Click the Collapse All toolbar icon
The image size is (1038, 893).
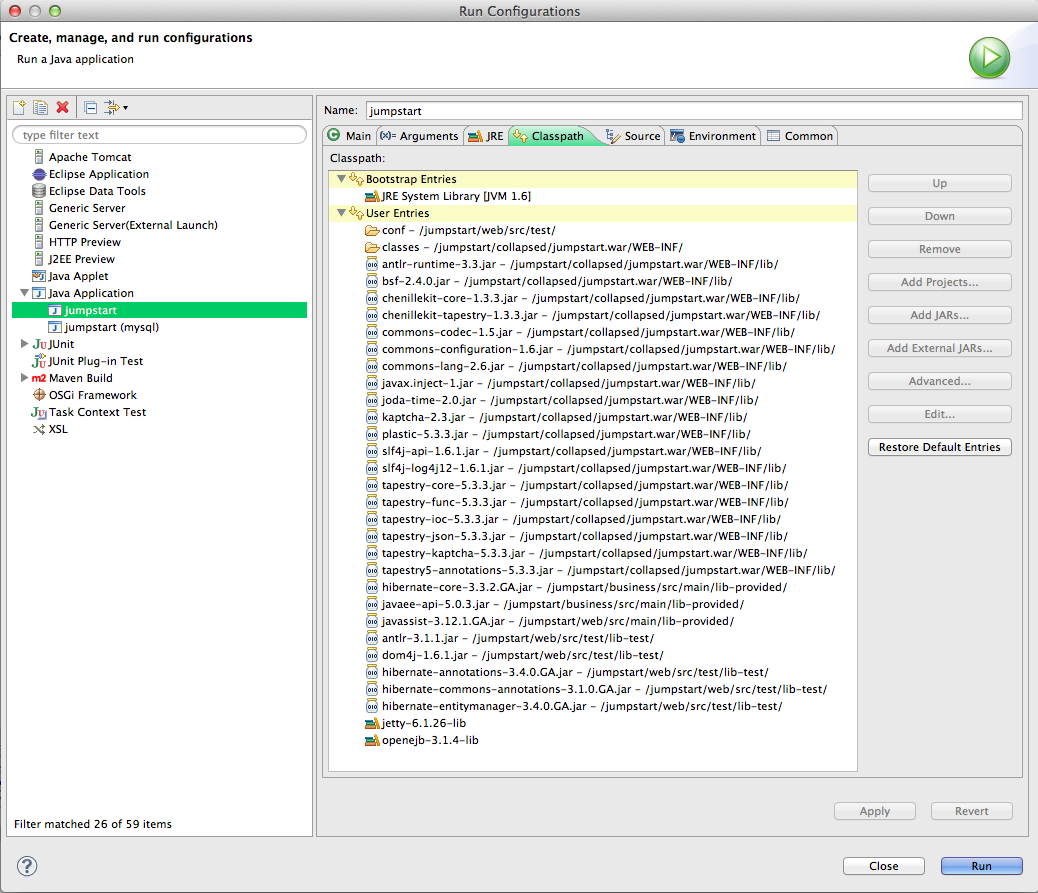coord(91,107)
